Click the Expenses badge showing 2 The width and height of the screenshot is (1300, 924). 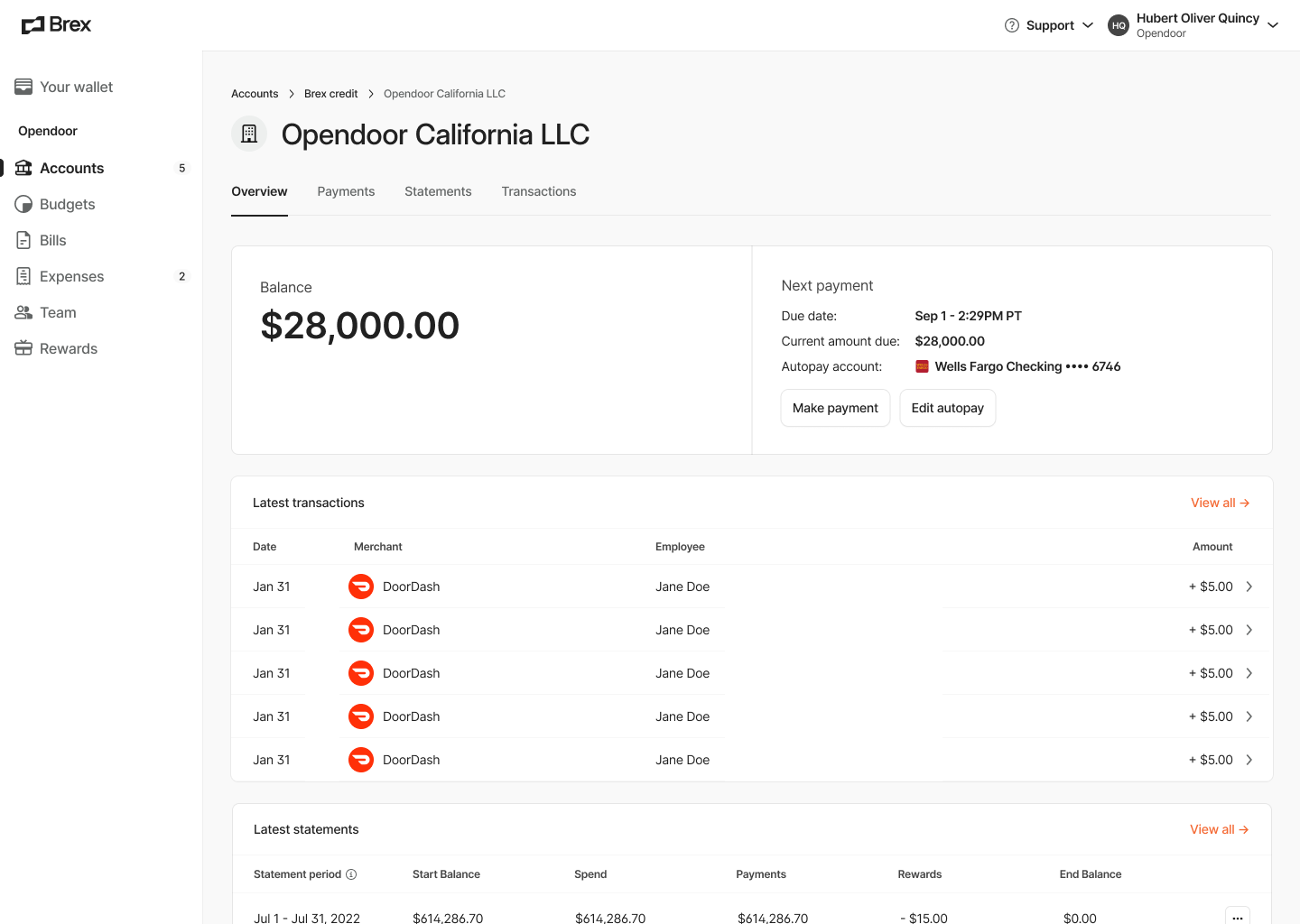[181, 276]
